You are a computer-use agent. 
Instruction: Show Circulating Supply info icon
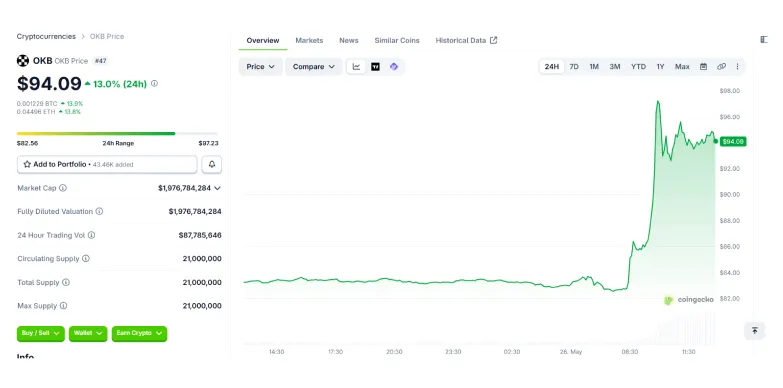click(x=86, y=259)
